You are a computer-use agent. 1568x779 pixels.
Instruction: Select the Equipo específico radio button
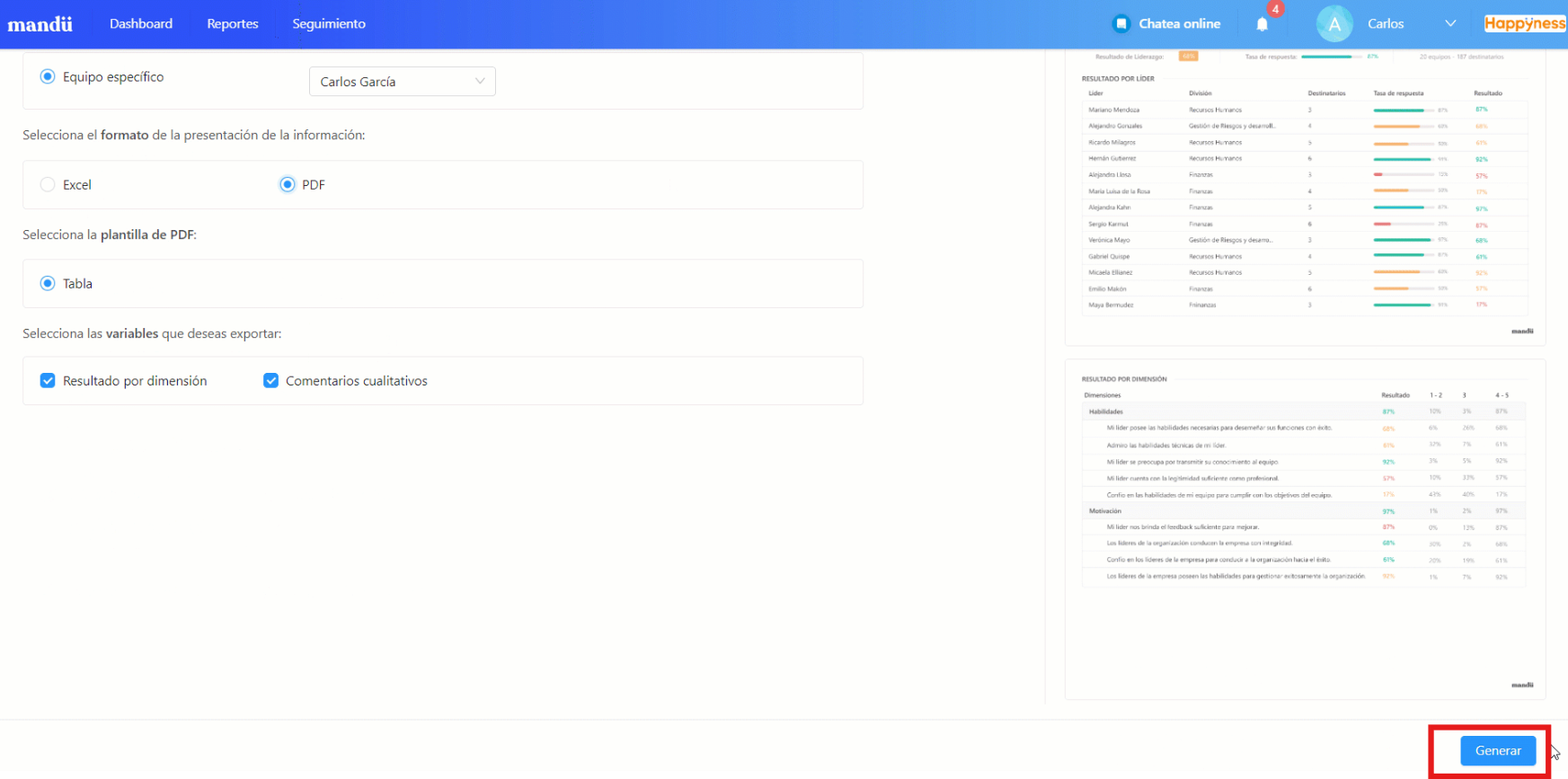tap(48, 76)
